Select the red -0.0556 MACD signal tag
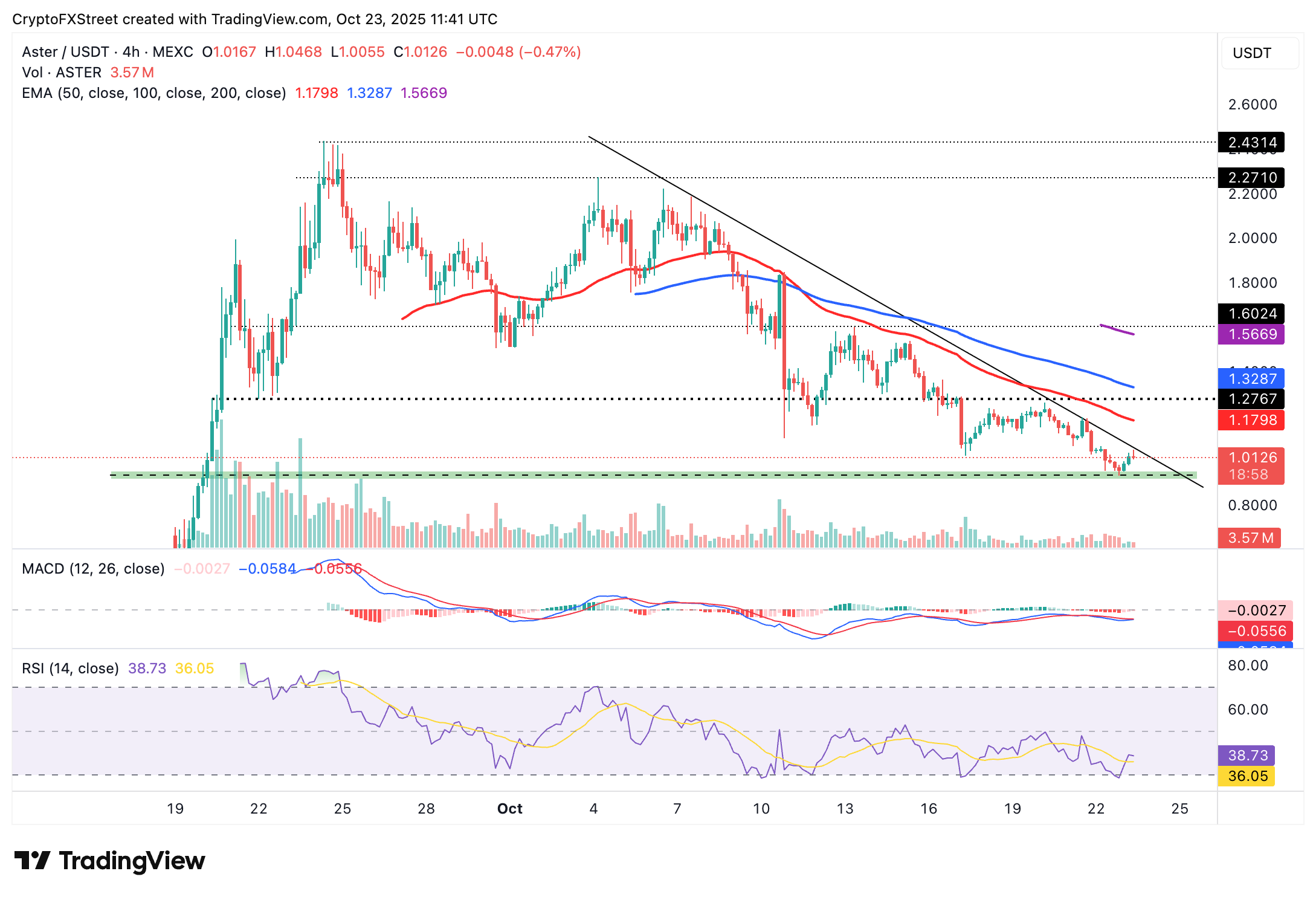Screen dimensions: 1316x897 (x=1255, y=631)
